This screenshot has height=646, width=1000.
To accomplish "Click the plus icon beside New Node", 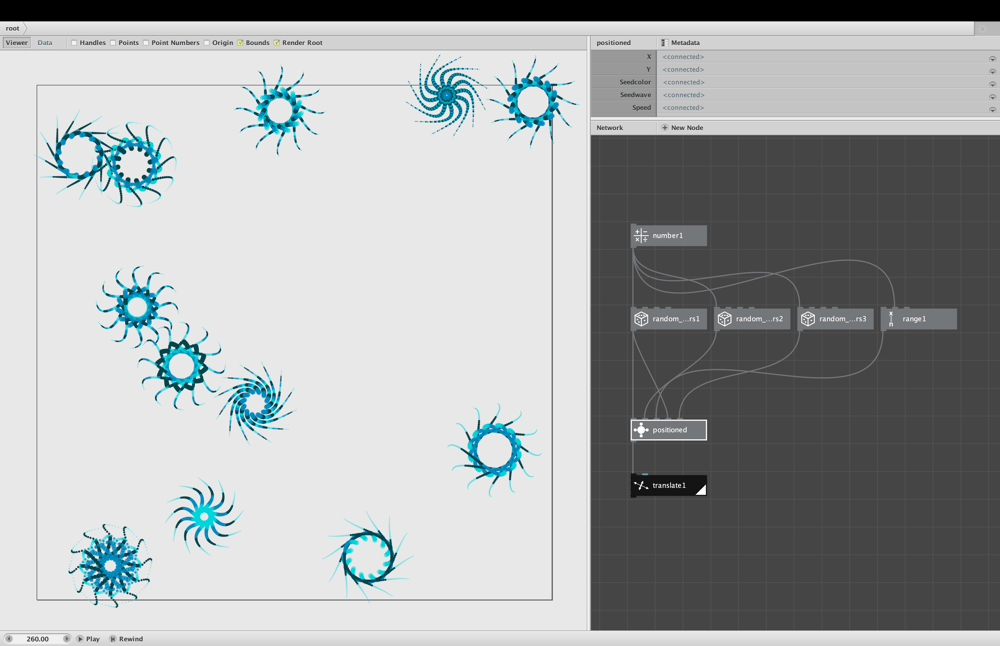I will point(665,128).
